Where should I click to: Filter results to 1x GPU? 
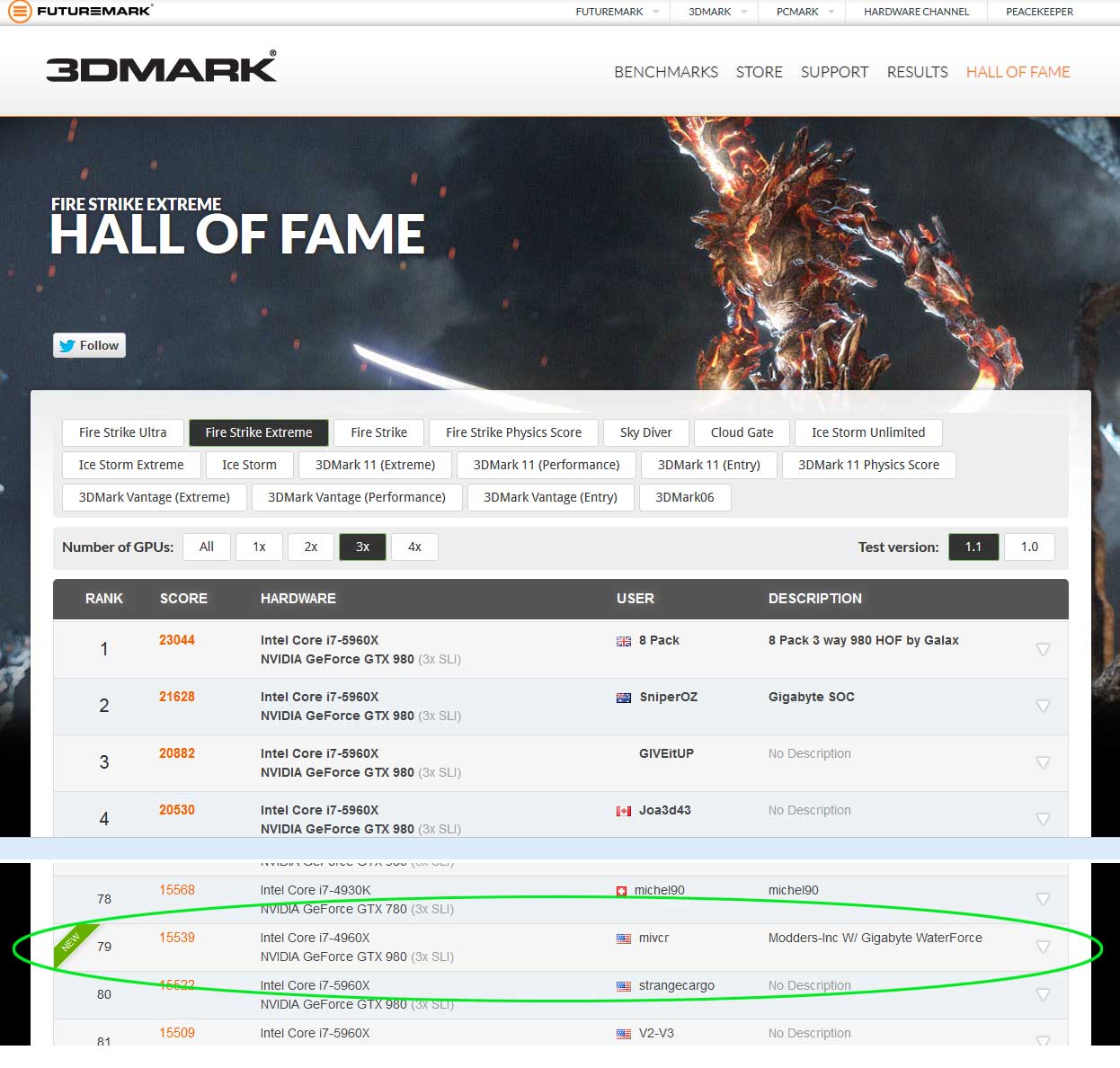point(259,547)
